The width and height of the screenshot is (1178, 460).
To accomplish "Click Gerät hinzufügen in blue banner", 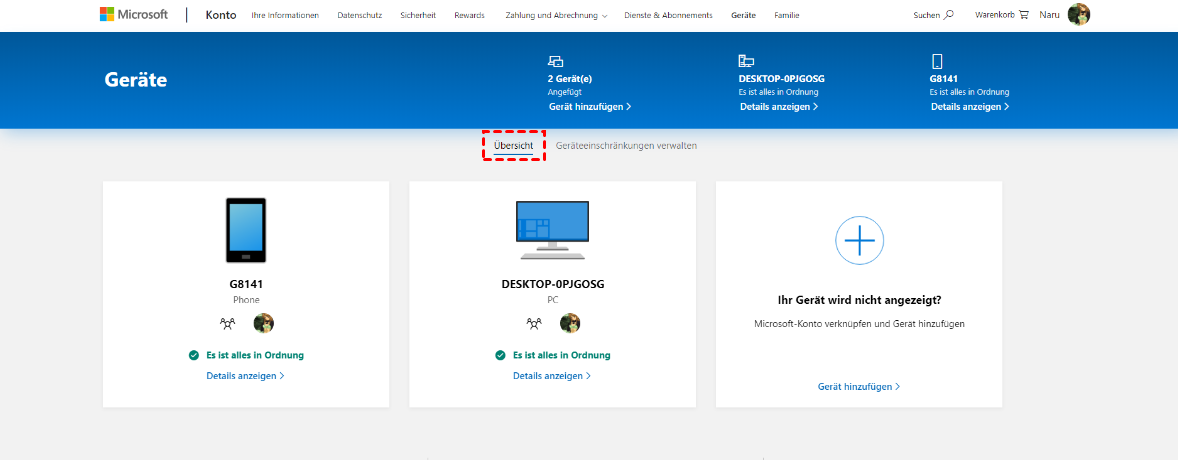I will (x=590, y=107).
